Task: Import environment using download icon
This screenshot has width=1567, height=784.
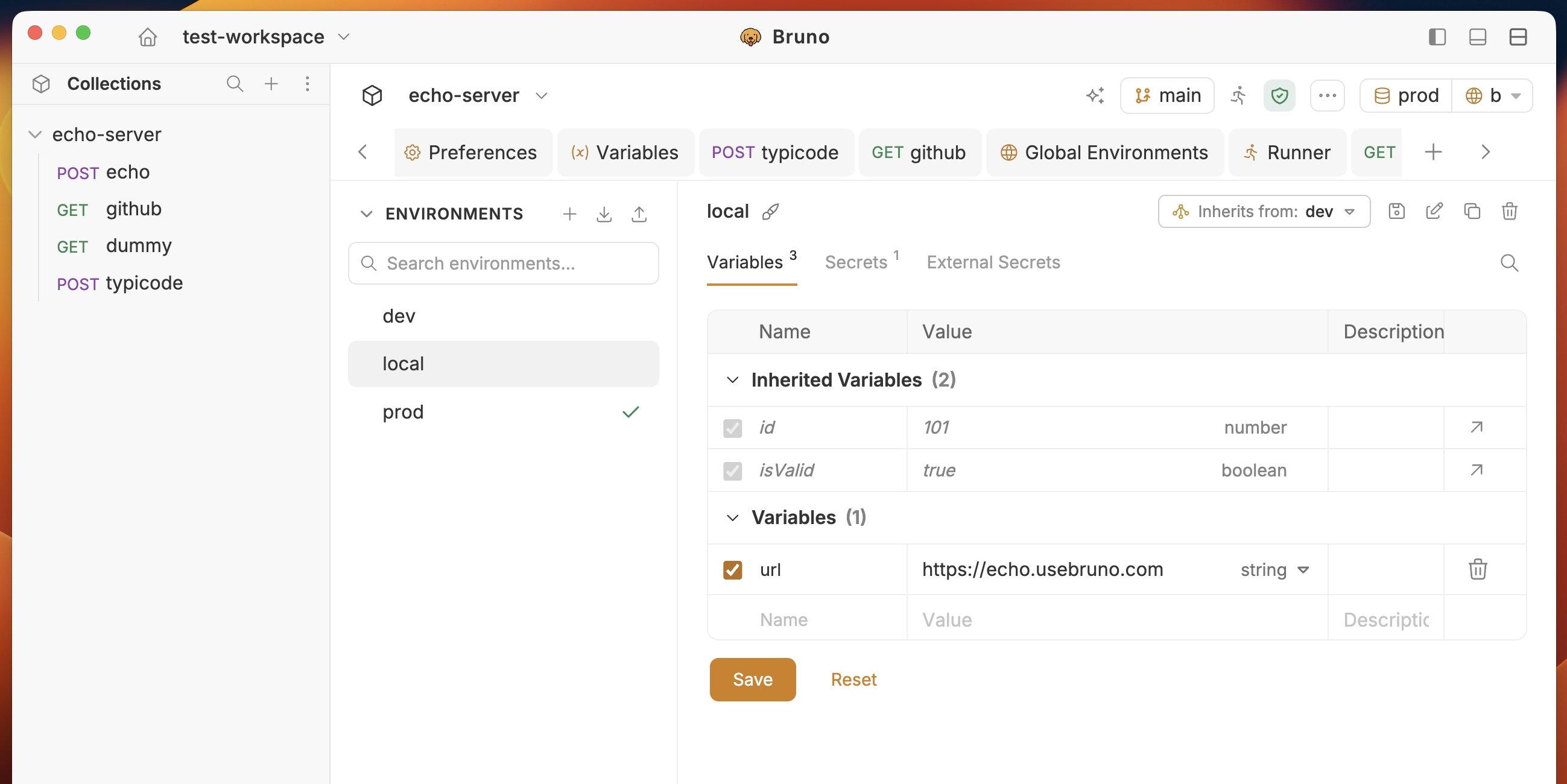Action: (x=604, y=214)
